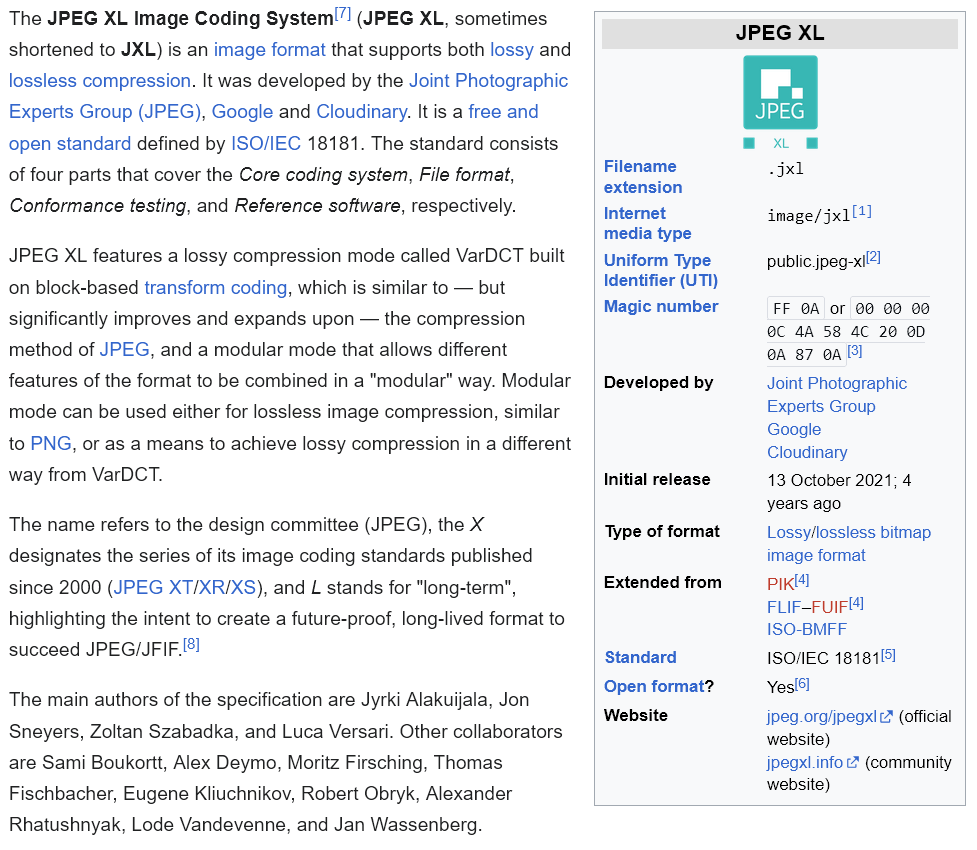The image size is (977, 850).
Task: Open 'Magic number' infobox label link
Action: [661, 306]
